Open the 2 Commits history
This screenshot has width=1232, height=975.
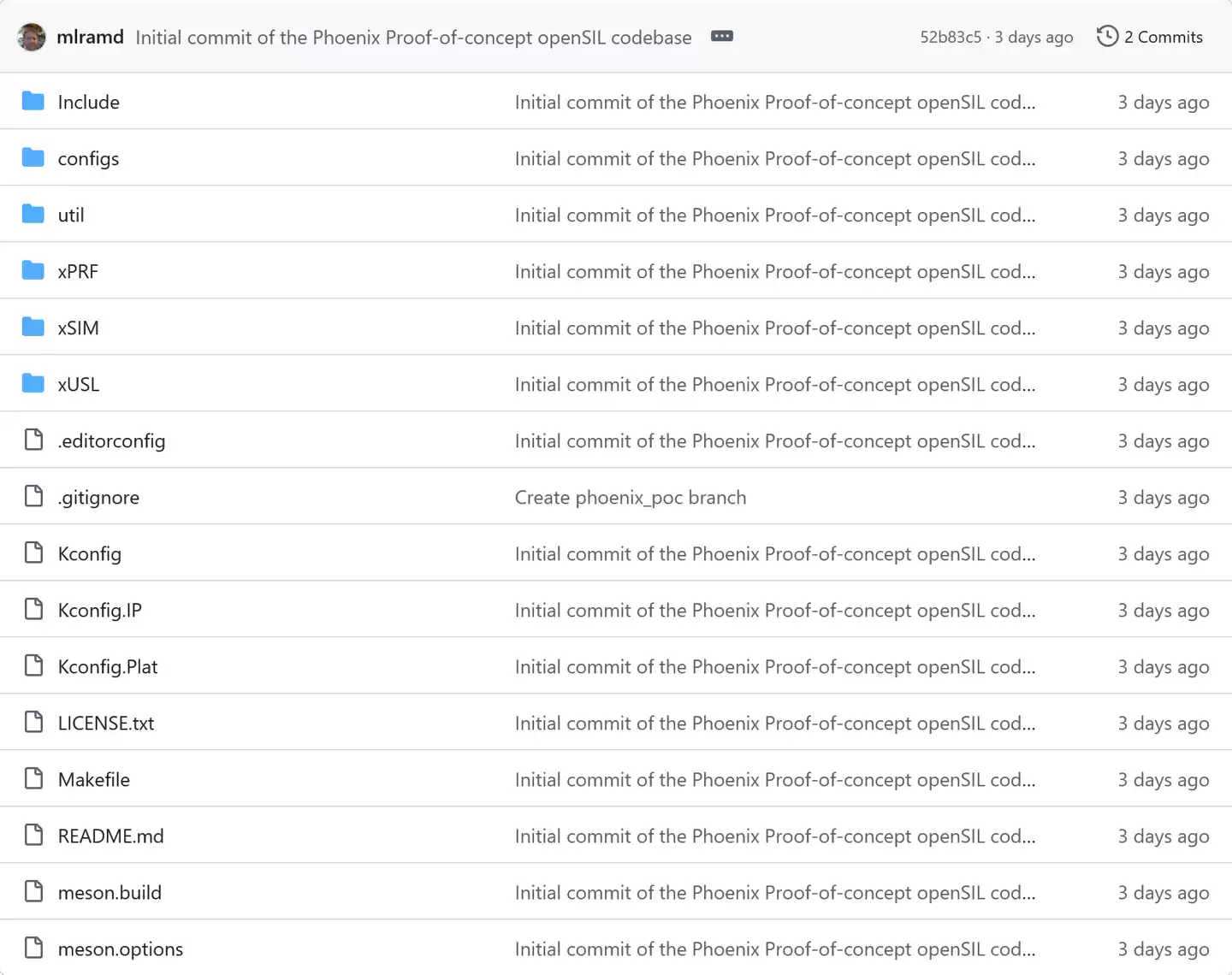pos(1149,37)
